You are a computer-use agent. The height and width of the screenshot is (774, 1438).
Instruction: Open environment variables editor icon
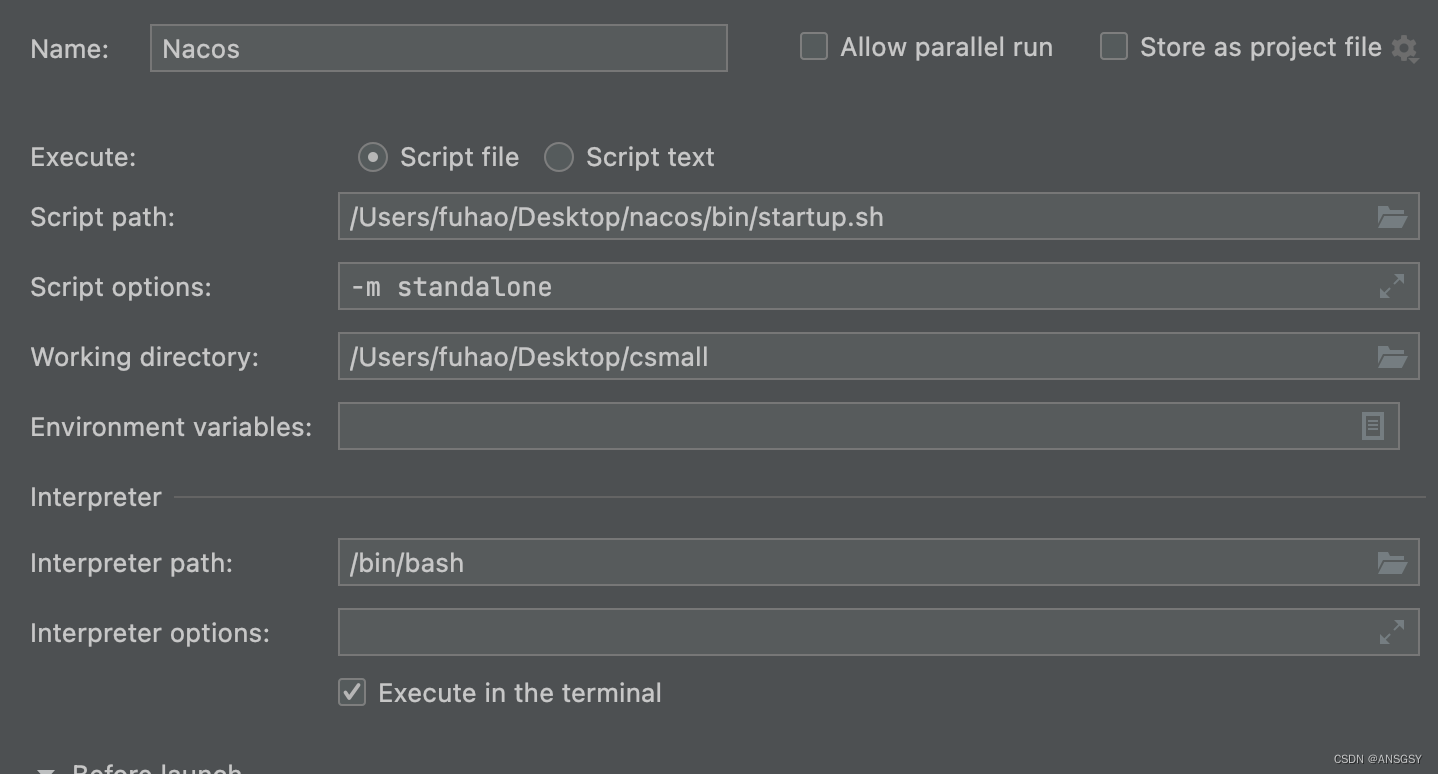(1373, 426)
